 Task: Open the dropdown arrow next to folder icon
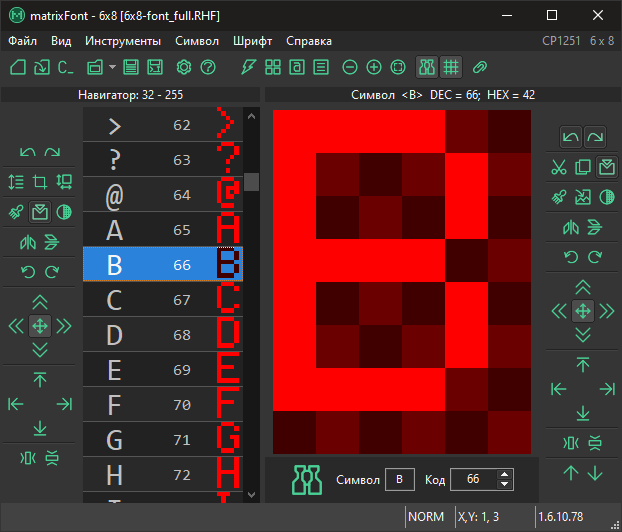point(112,67)
